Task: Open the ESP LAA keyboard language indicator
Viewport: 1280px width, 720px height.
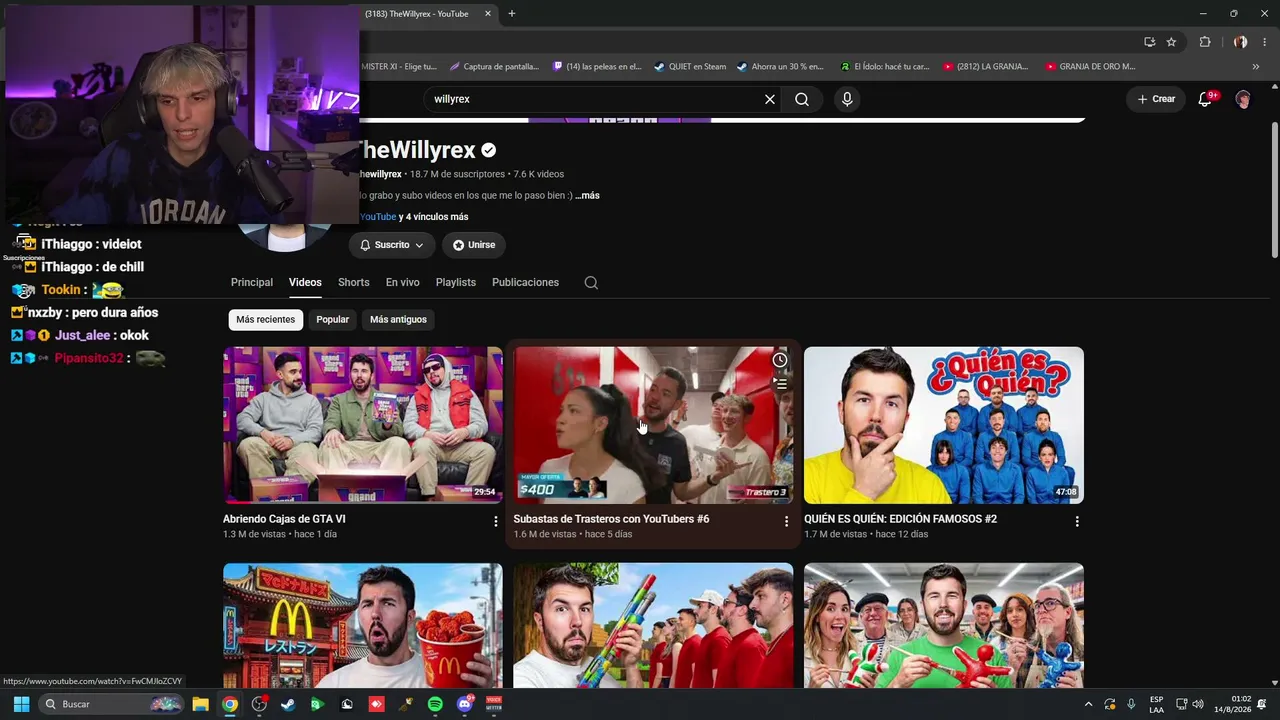Action: [x=1156, y=704]
